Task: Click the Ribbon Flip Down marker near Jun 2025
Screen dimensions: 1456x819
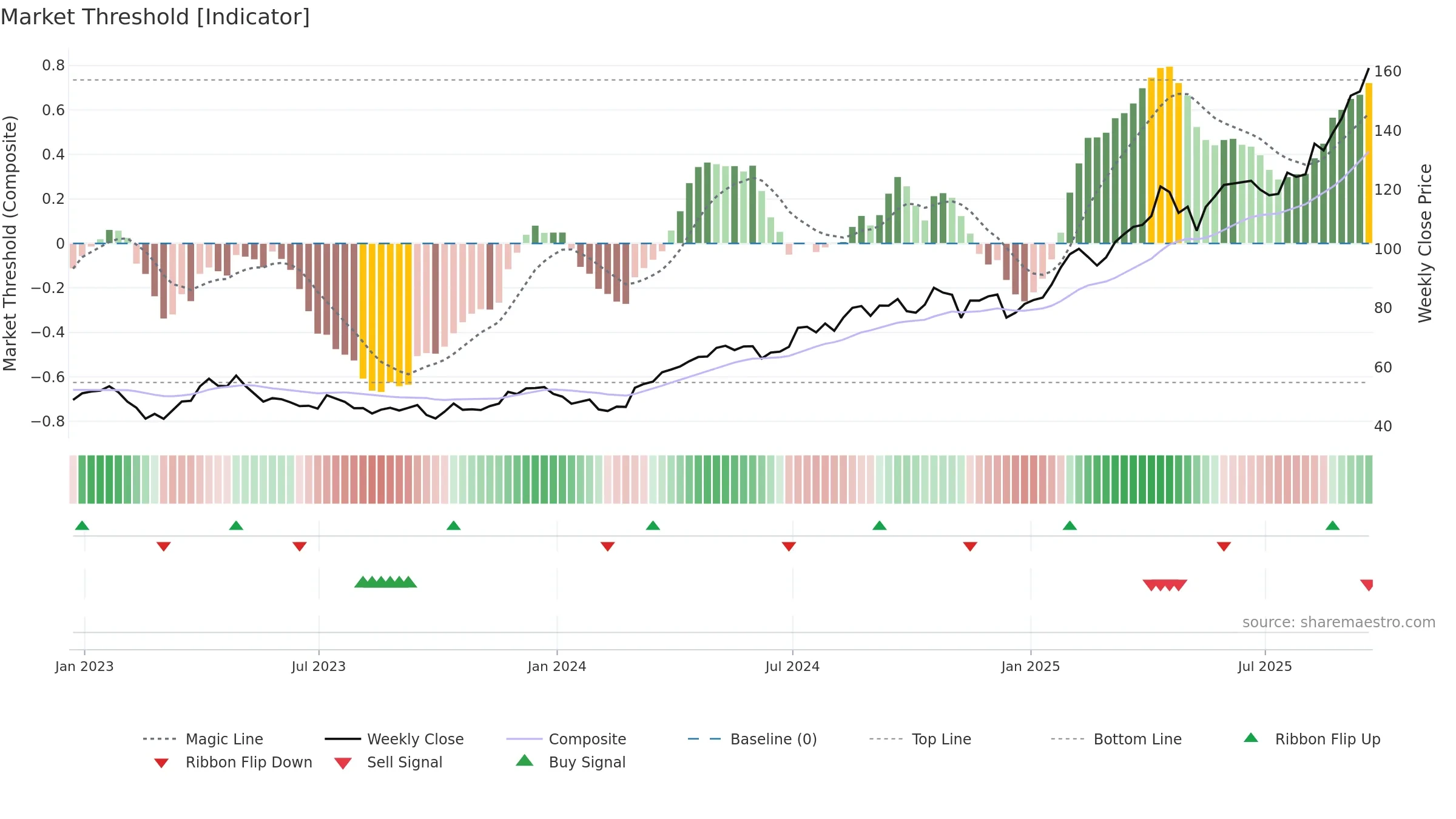Action: tap(1224, 547)
